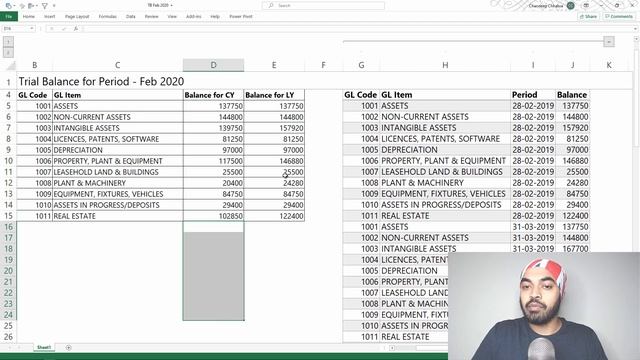
Task: Select the Sheet1 tab
Action: [x=44, y=347]
